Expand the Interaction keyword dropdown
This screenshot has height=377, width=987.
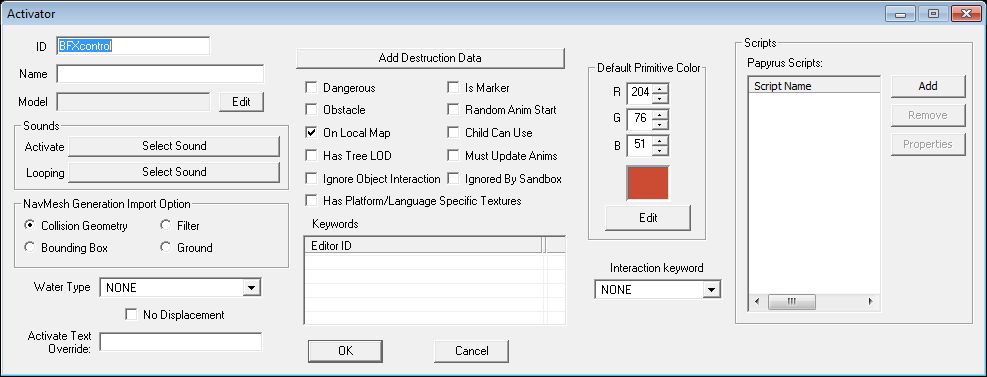[711, 290]
